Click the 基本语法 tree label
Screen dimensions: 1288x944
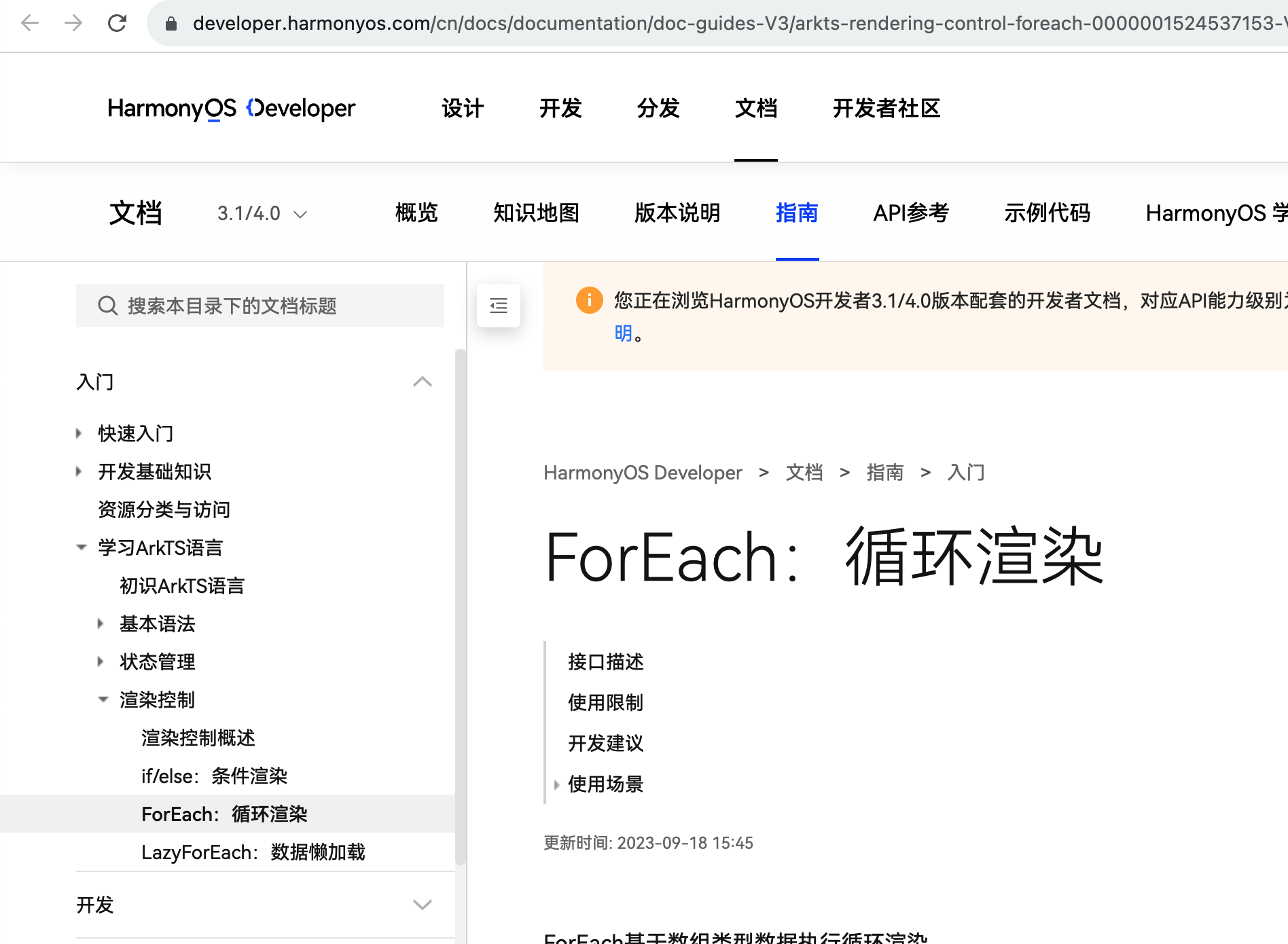[158, 623]
